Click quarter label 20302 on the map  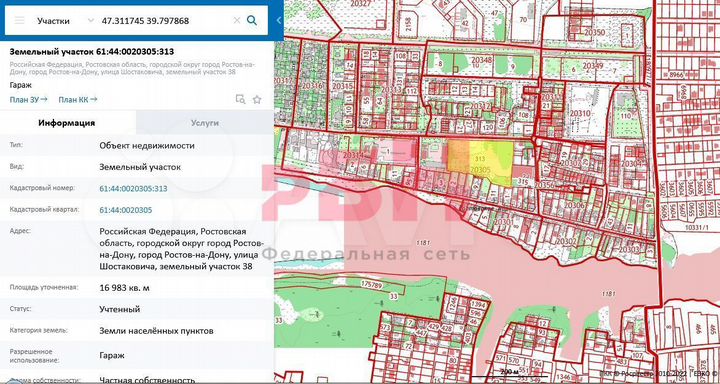[x=565, y=240]
